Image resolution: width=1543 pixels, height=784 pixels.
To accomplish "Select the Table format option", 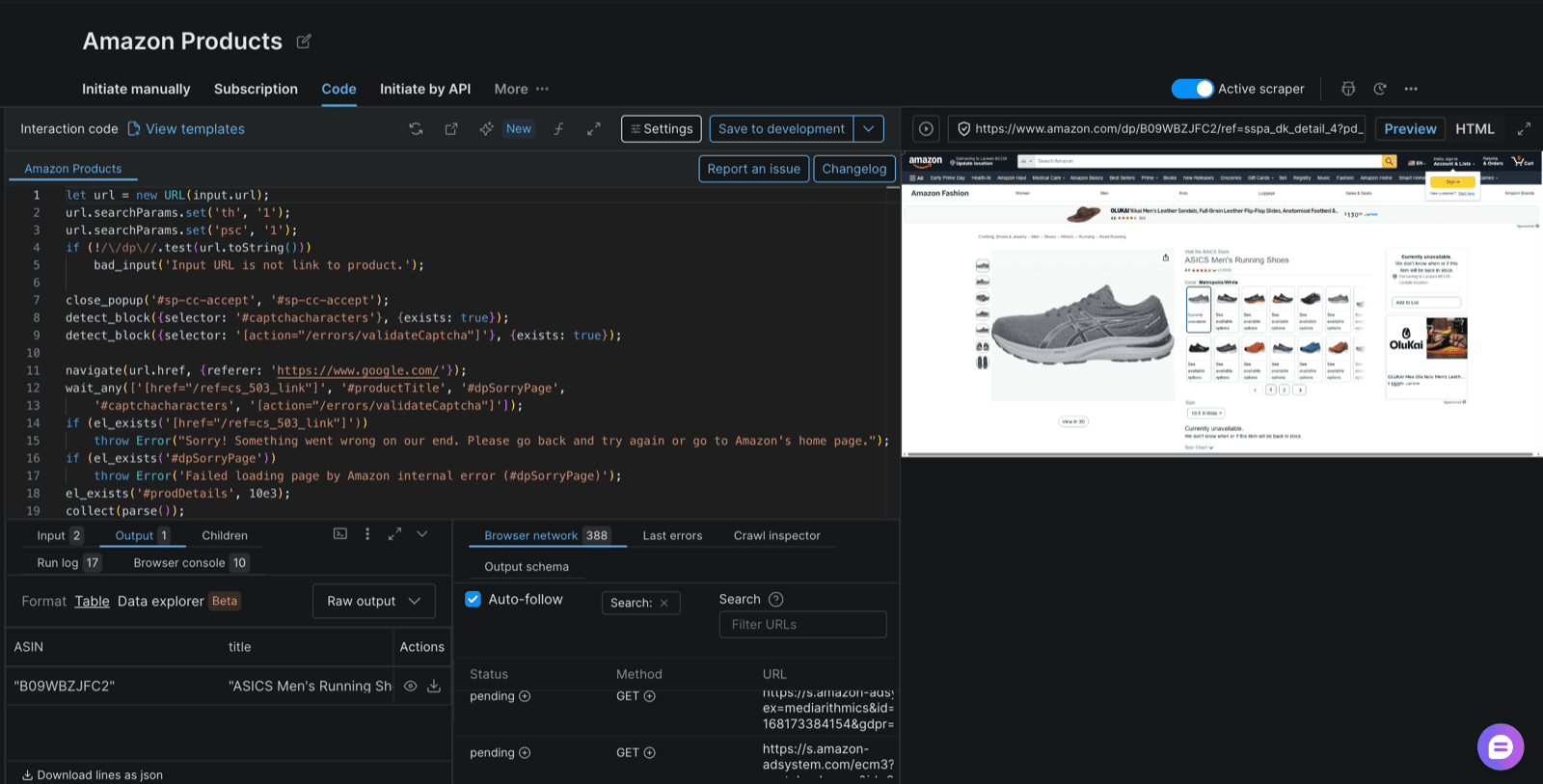I will pyautogui.click(x=93, y=601).
